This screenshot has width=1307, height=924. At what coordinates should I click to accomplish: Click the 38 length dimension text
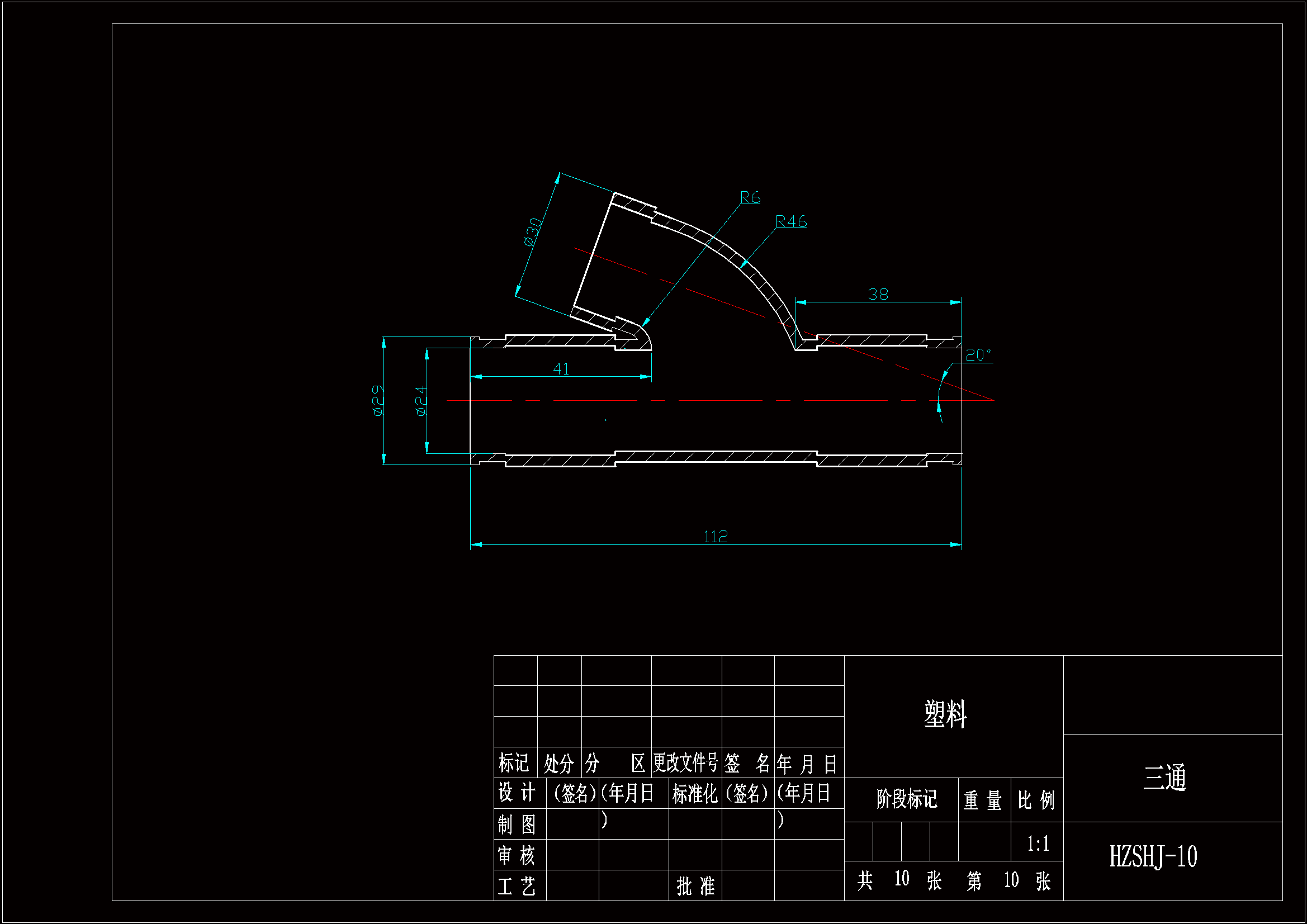(x=877, y=294)
